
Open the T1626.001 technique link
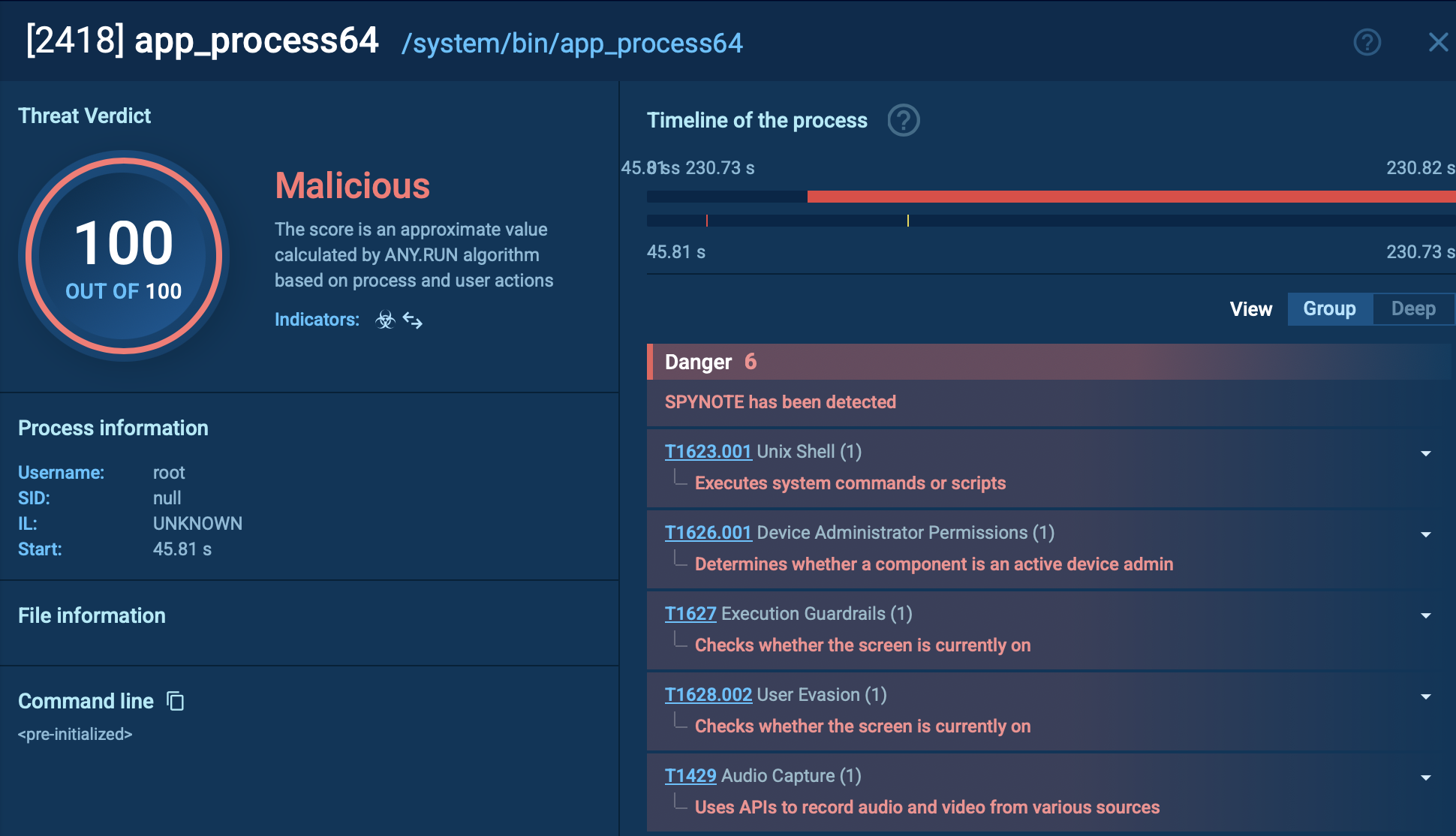click(708, 532)
